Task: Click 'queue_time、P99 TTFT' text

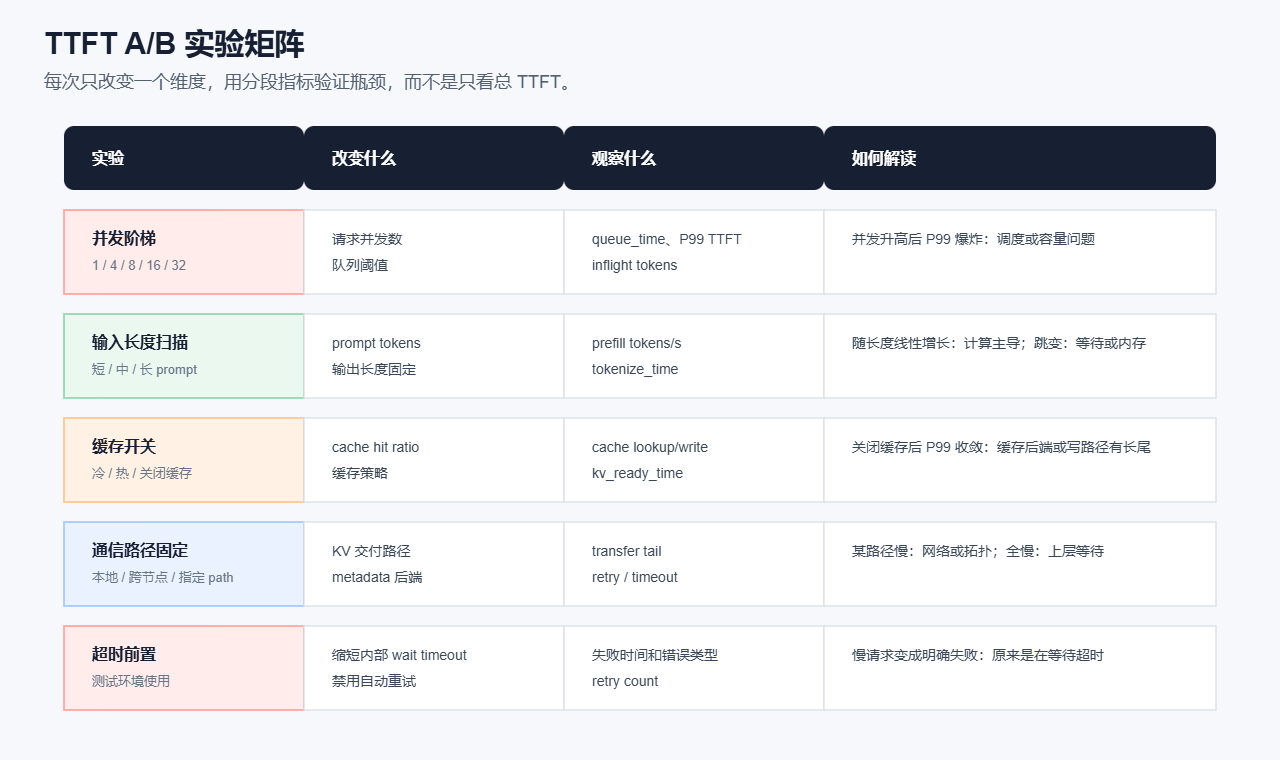Action: click(667, 239)
